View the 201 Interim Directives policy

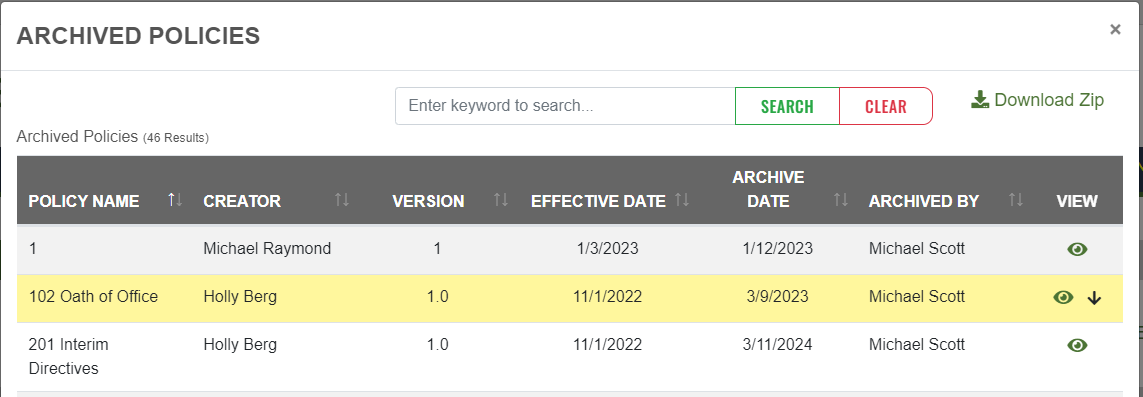pos(1077,345)
